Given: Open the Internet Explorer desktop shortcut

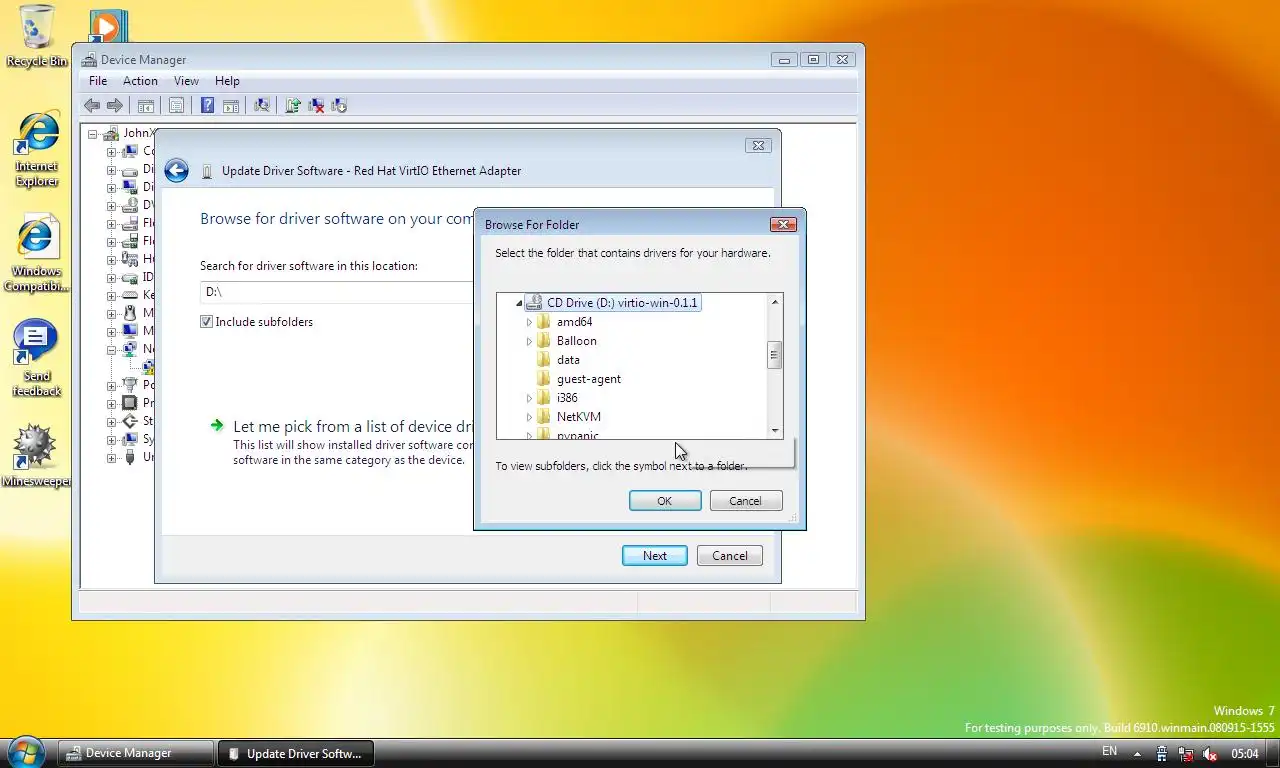Looking at the screenshot, I should point(36,150).
